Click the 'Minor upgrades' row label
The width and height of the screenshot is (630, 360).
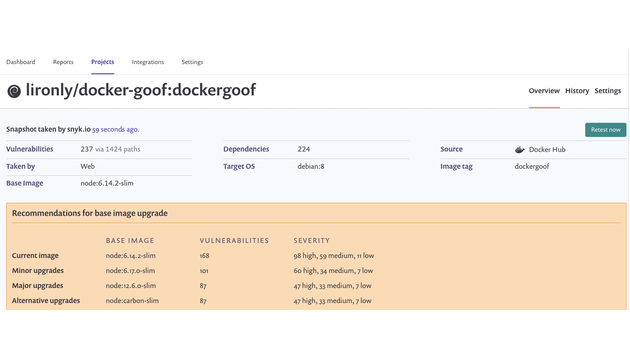tap(38, 271)
